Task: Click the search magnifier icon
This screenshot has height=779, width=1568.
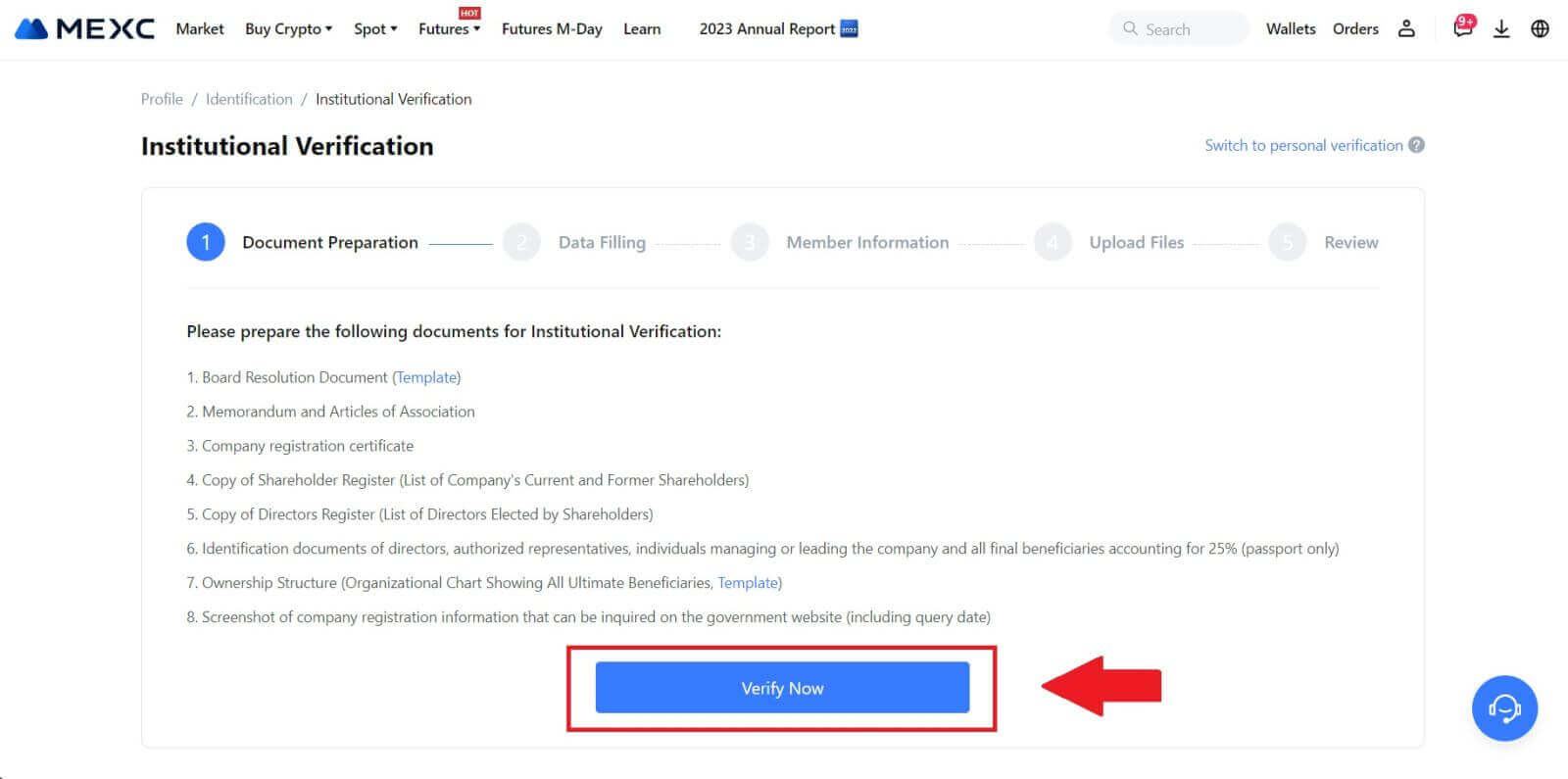Action: 1129,28
